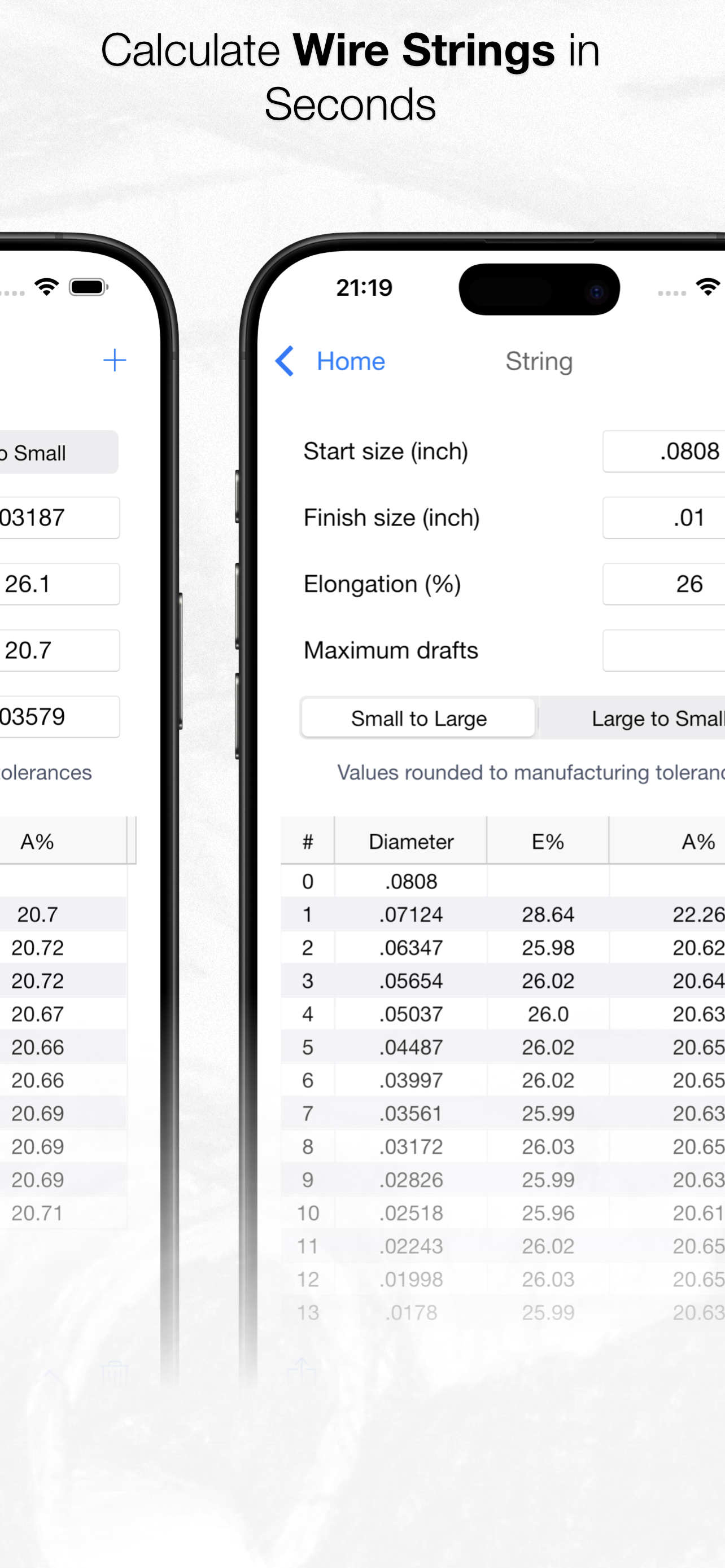This screenshot has height=1568, width=725.
Task: Select diameter cell .01998
Action: point(411,1280)
